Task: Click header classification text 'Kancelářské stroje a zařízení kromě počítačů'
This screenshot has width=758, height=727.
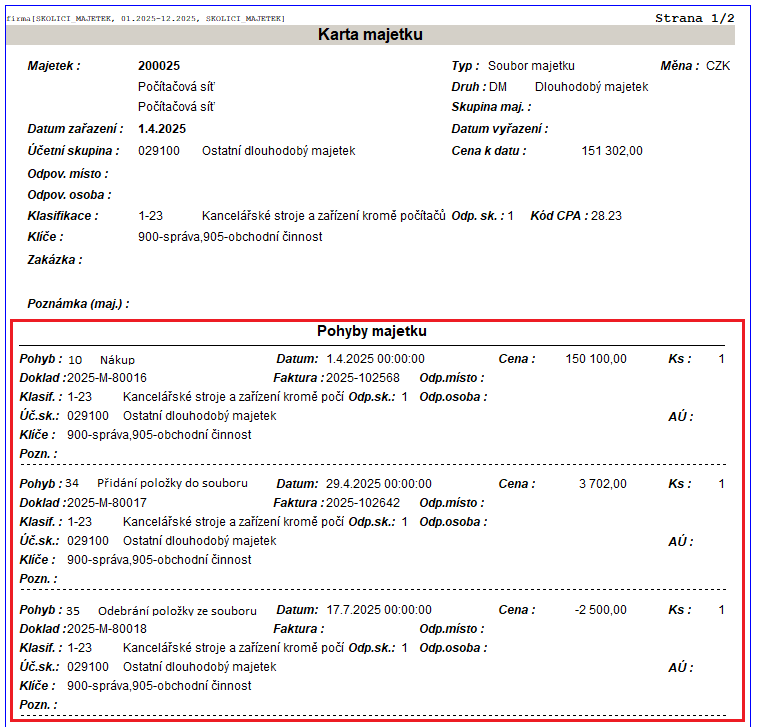Action: click(323, 216)
